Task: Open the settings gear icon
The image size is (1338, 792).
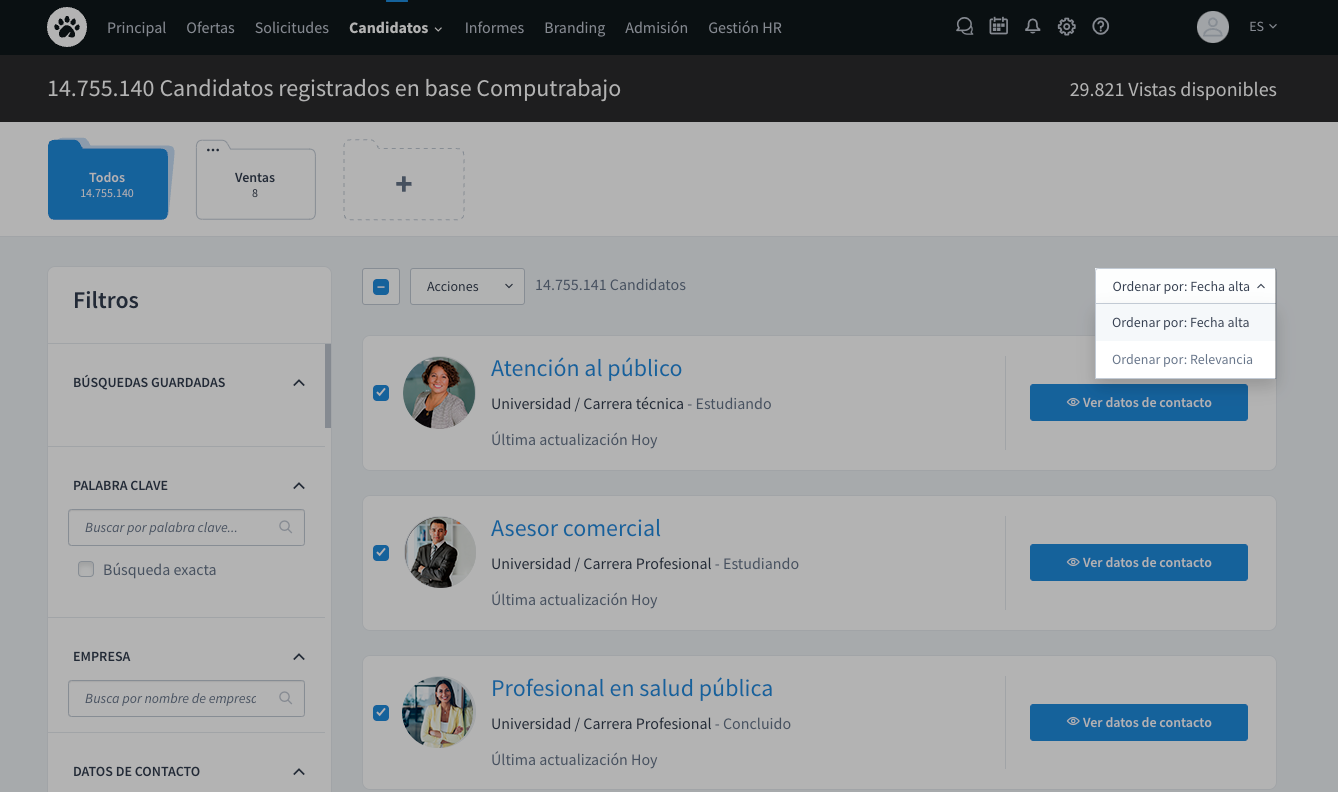Action: [1067, 27]
